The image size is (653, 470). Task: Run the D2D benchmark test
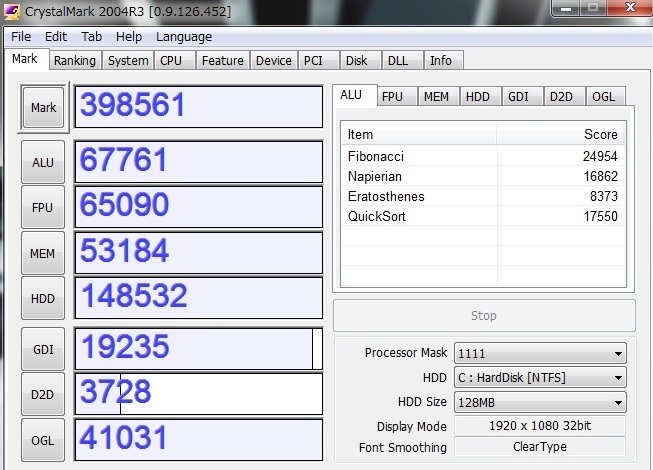43,394
